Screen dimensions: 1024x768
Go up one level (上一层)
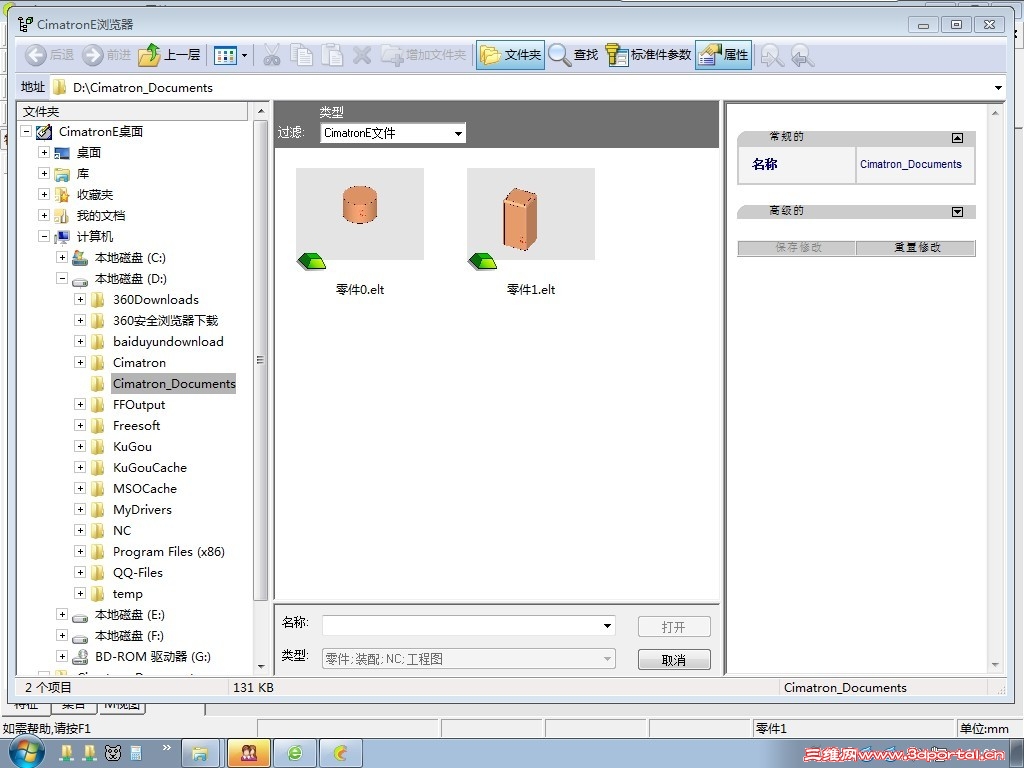(x=169, y=56)
